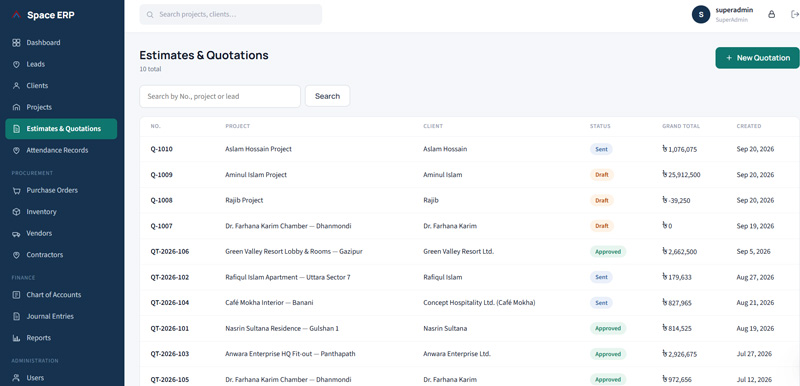Click the Journal Entries icon
Viewport: 800px width, 386px height.
tap(16, 316)
